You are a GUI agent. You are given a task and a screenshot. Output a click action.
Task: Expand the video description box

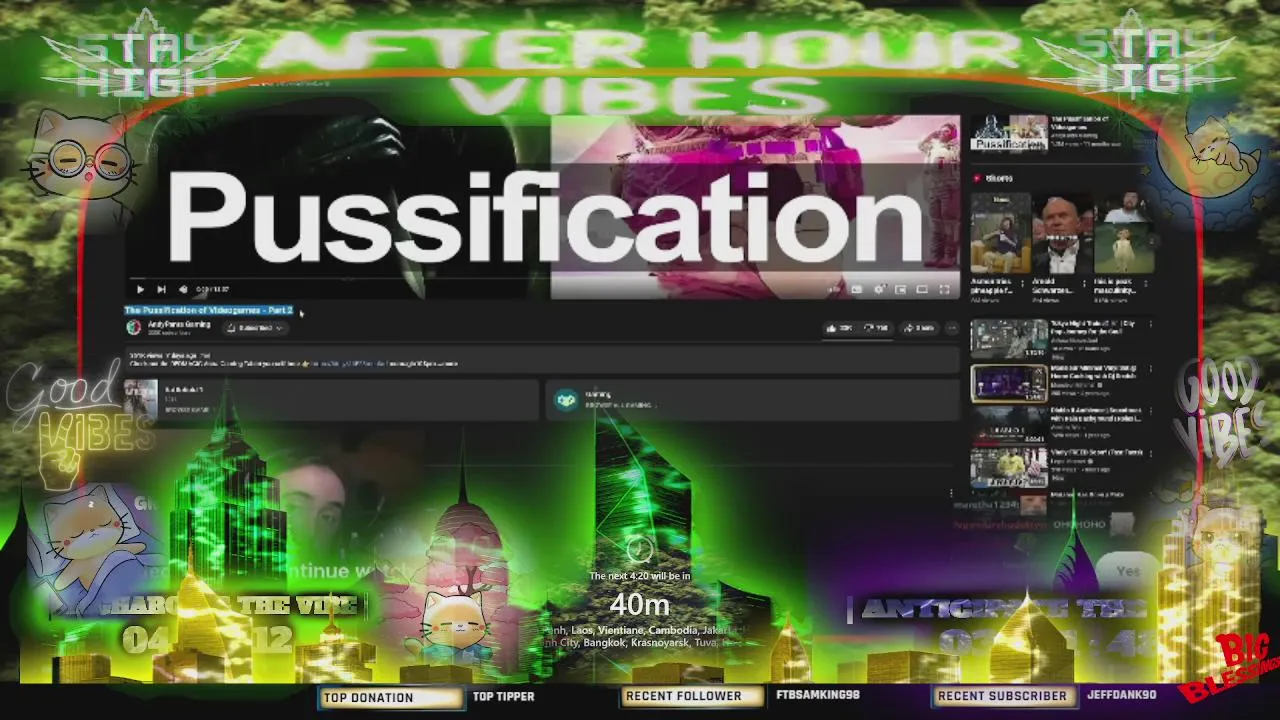[540, 359]
